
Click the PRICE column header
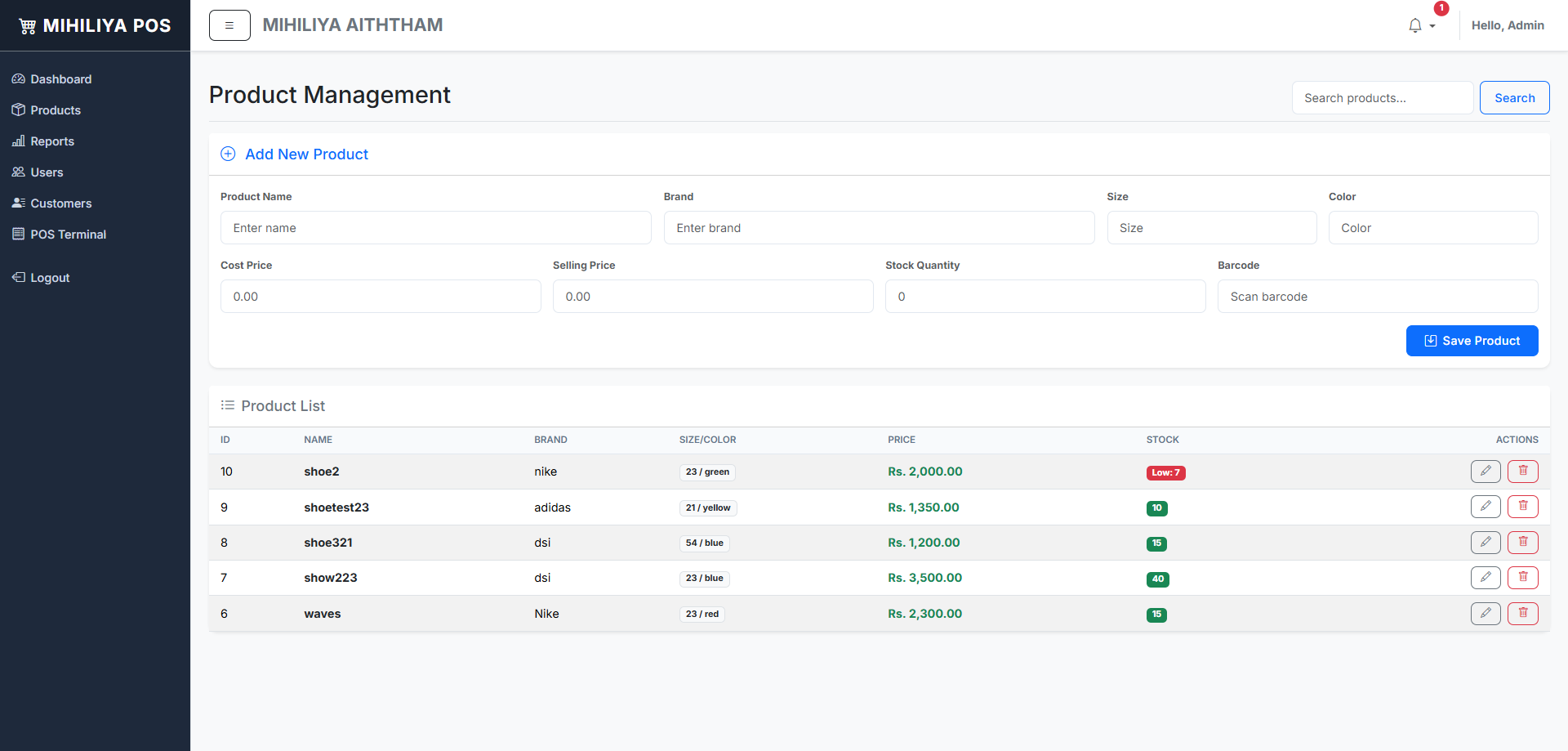(902, 440)
